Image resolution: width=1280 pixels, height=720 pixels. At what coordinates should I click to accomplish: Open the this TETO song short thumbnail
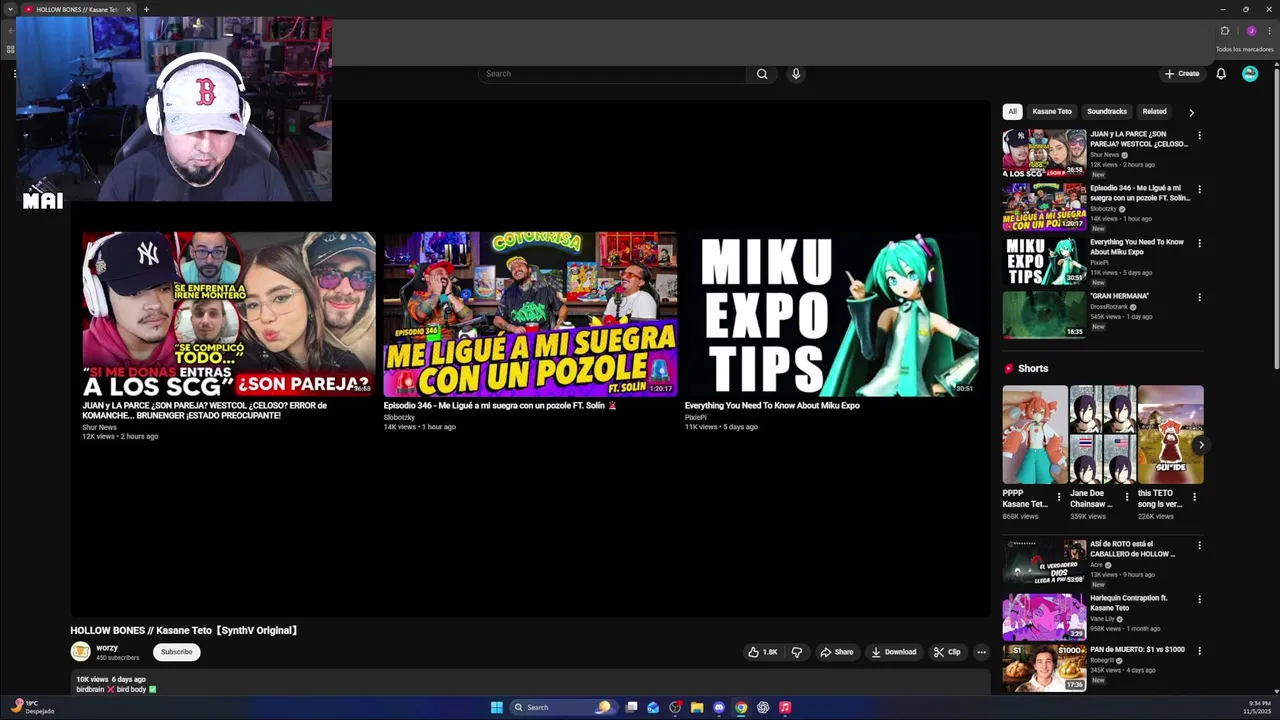point(1170,435)
